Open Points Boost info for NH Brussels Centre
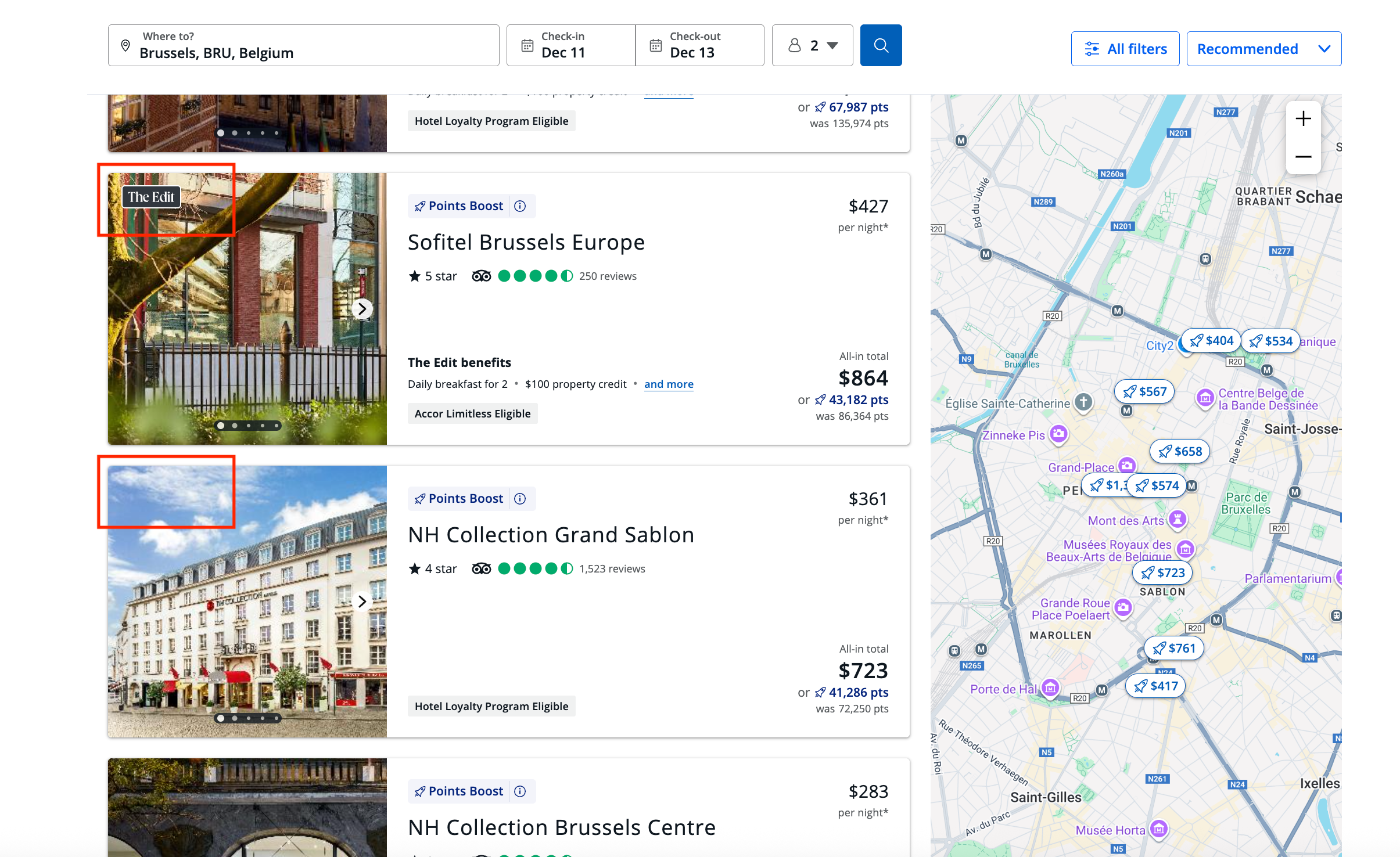 [x=520, y=791]
